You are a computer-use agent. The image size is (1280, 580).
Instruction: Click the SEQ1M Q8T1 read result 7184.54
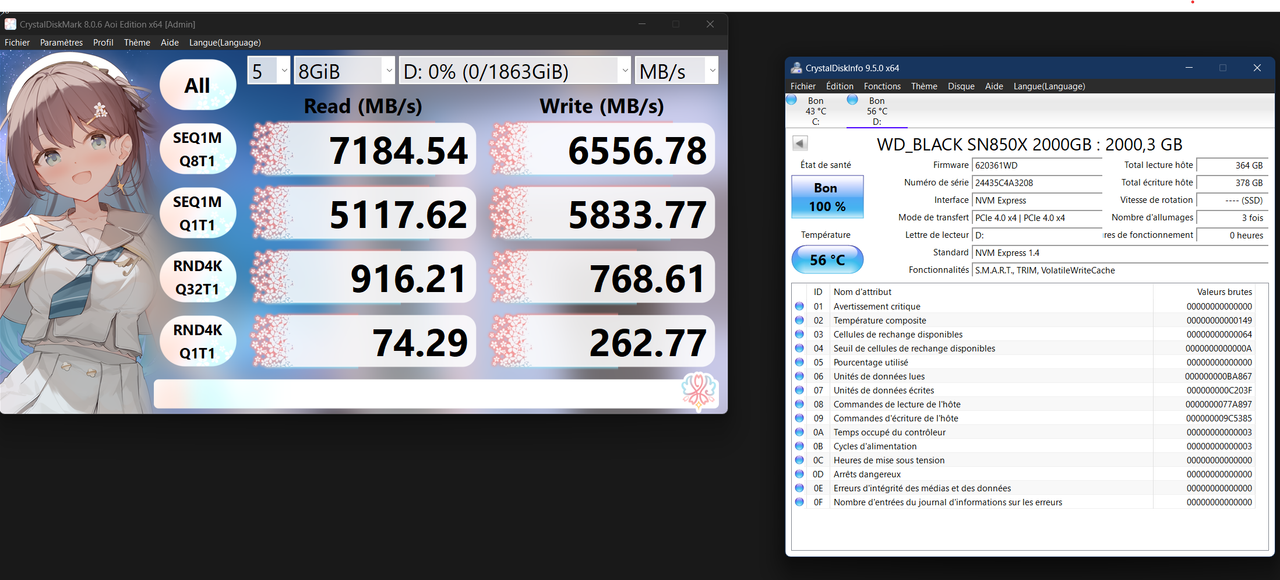[x=364, y=149]
